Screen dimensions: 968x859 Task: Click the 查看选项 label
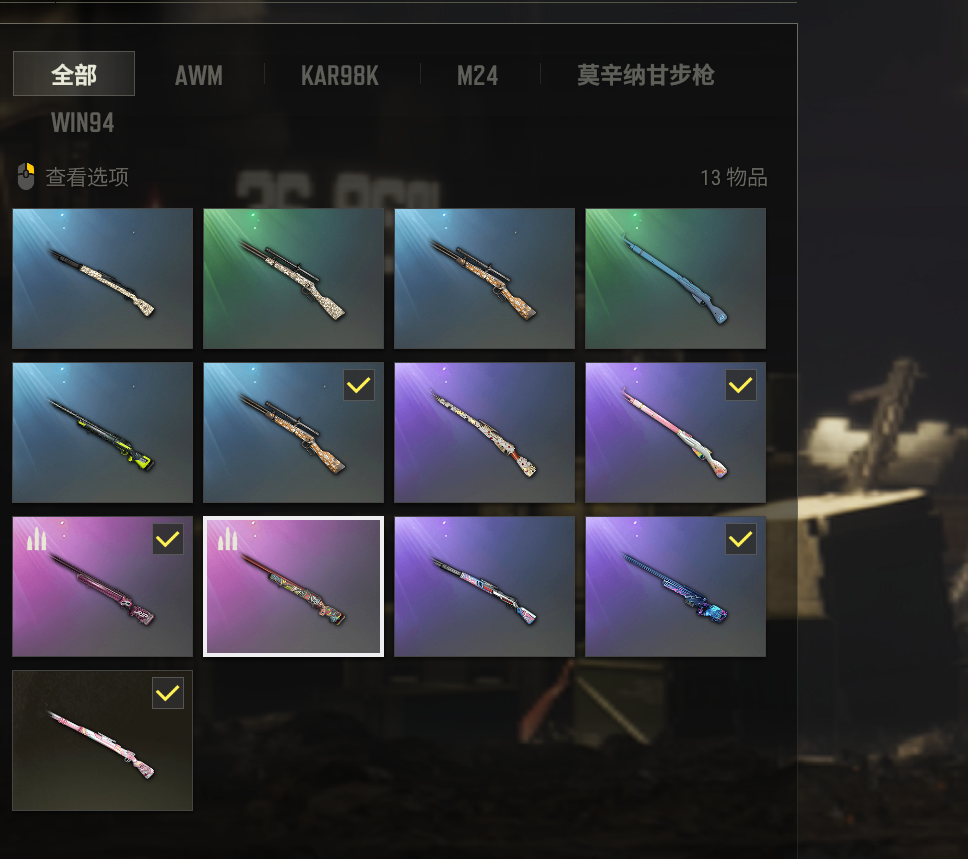click(87, 177)
